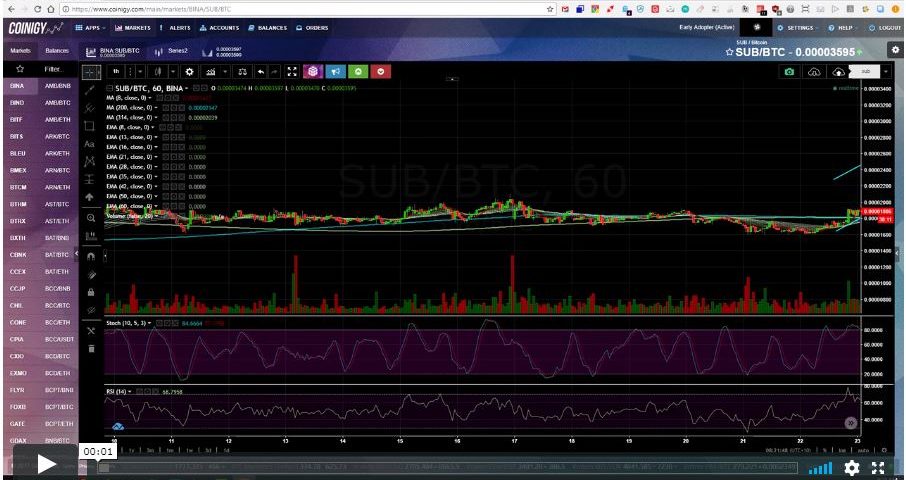
Task: Toggle fullscreen chart mode icon
Action: coord(291,72)
